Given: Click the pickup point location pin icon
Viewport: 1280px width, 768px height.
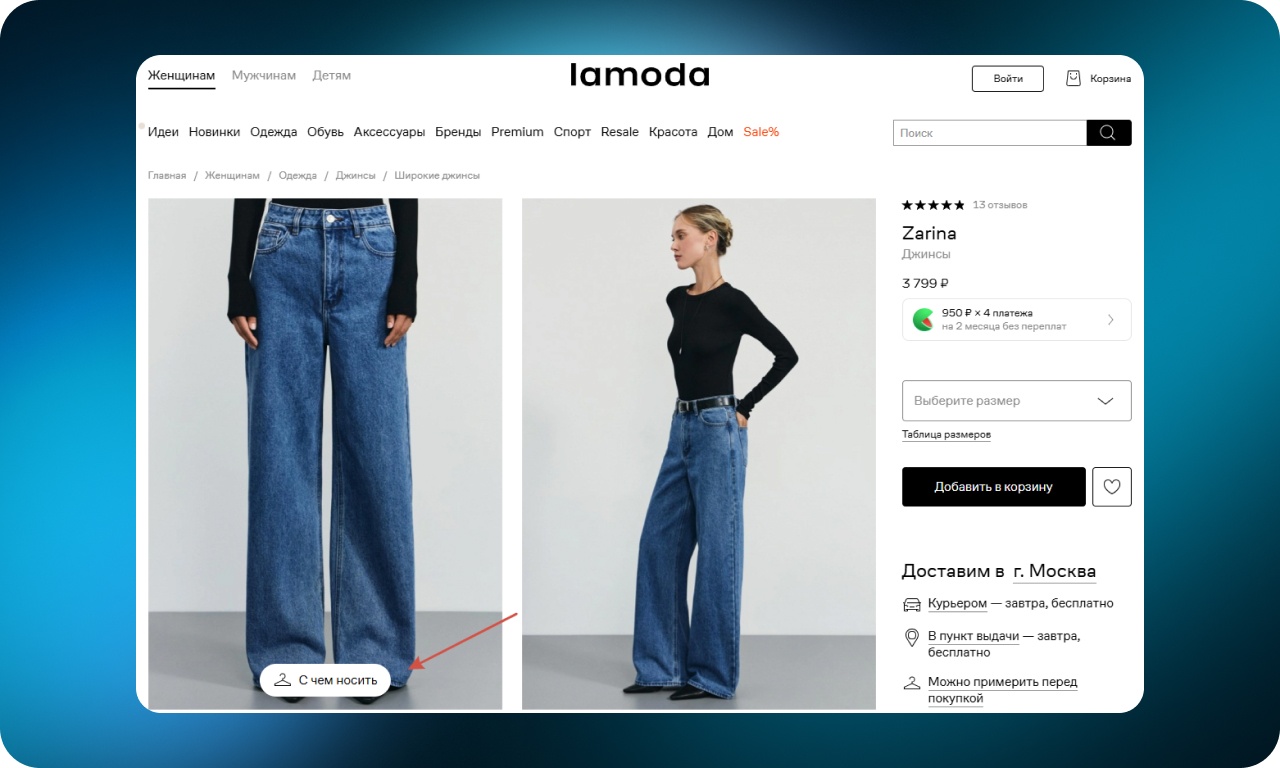Looking at the screenshot, I should pyautogui.click(x=912, y=637).
